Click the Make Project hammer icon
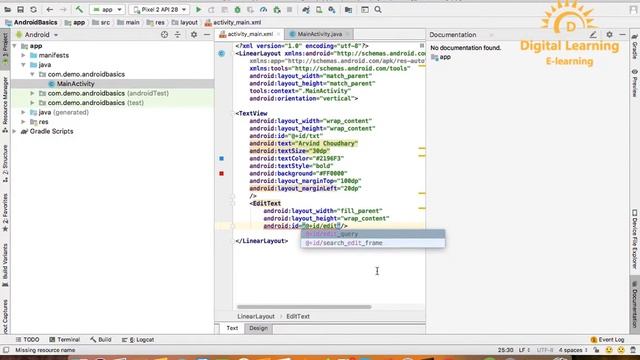The width and height of the screenshot is (640, 360). coord(79,9)
